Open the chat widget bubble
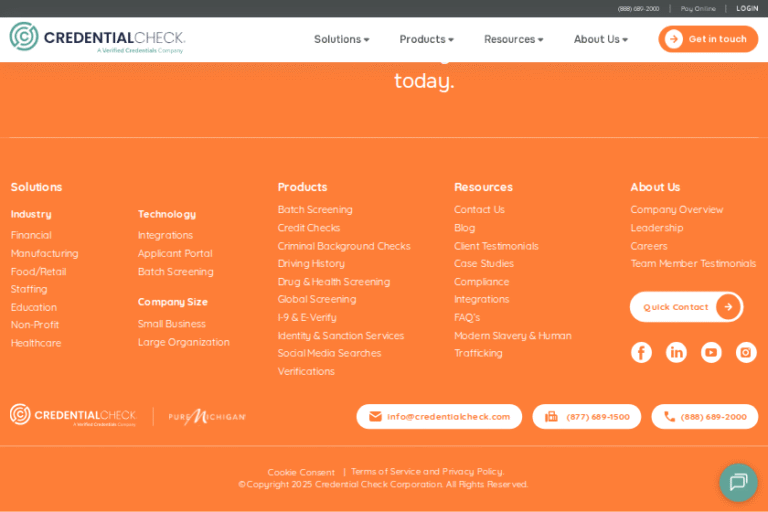 738,482
